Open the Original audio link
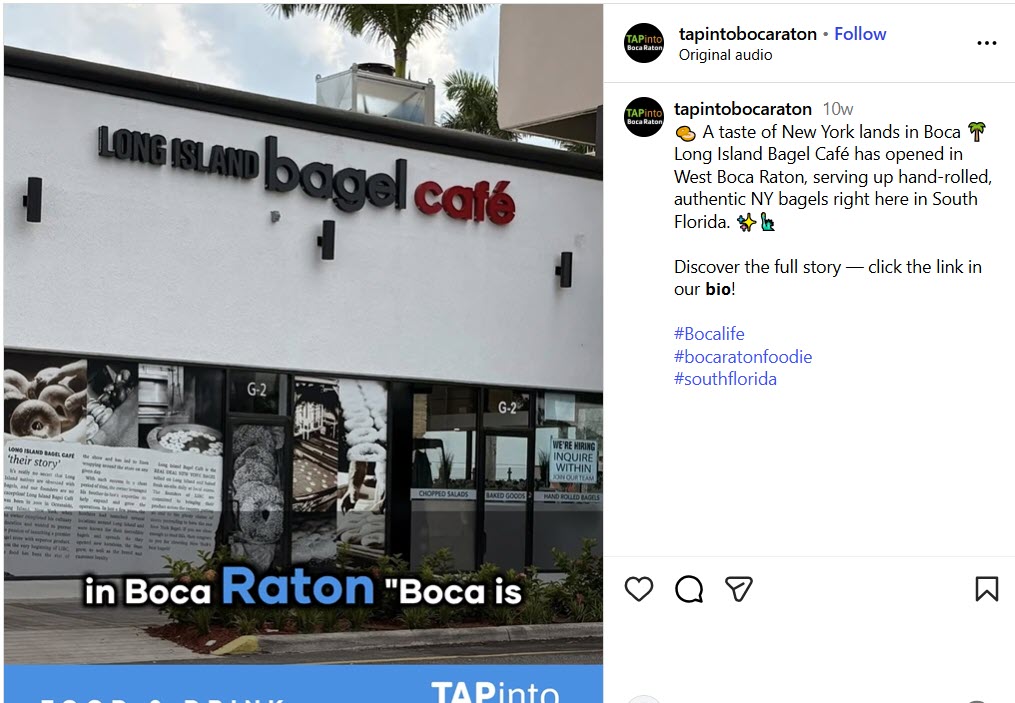Viewport: 1015px width, 703px height. click(x=725, y=55)
